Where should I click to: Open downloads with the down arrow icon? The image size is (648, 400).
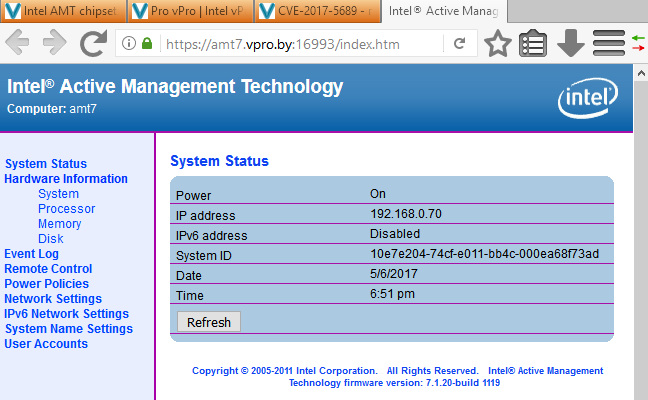(571, 43)
